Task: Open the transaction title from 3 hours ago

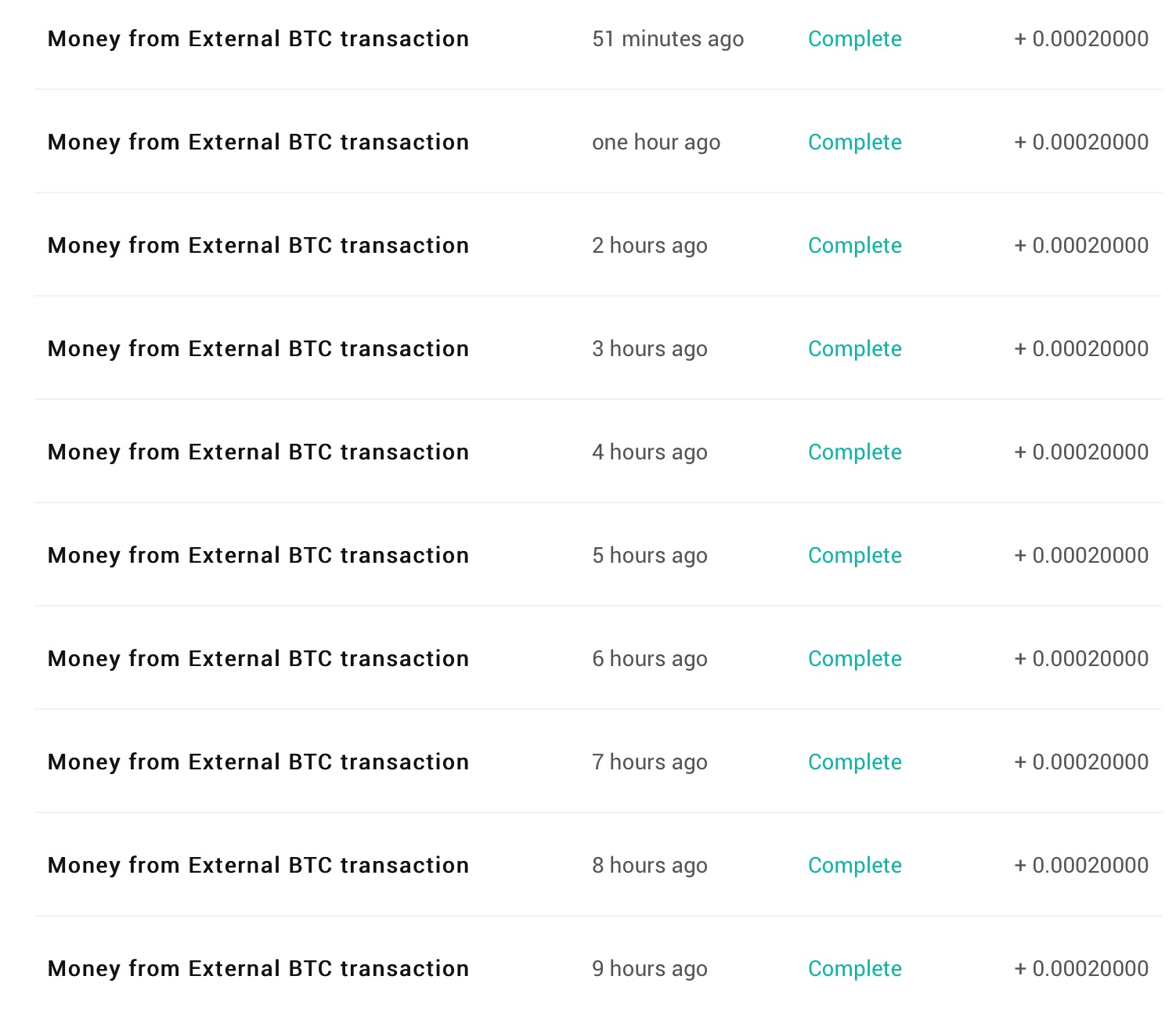Action: 258,349
